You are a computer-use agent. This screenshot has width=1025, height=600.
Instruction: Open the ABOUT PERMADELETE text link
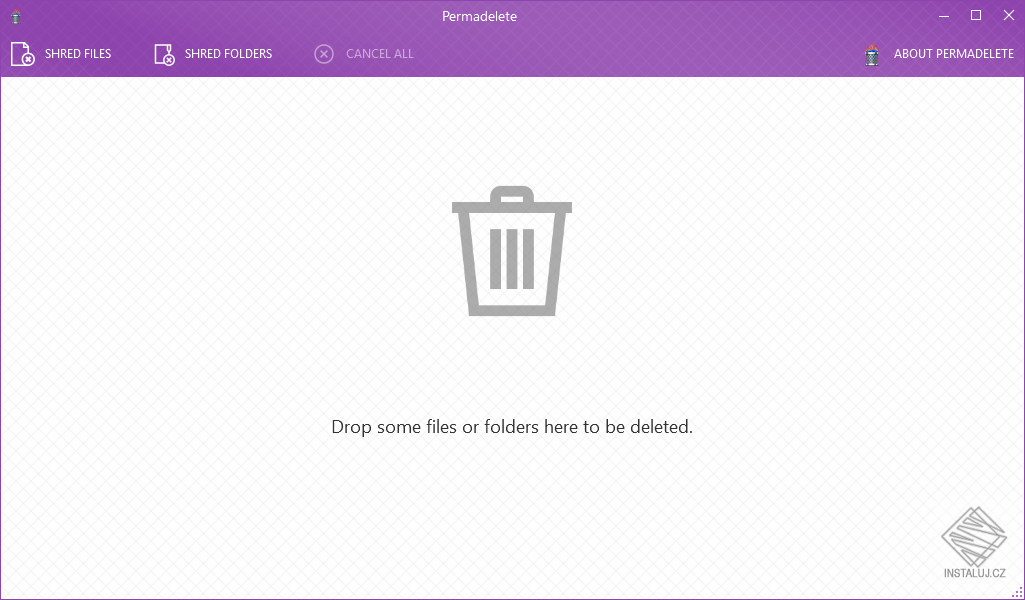[954, 54]
